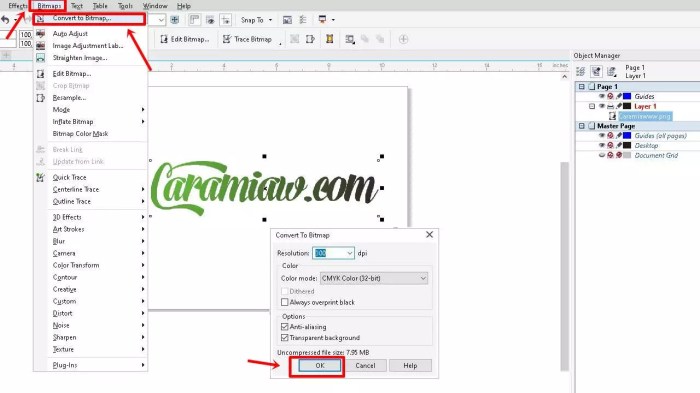Close the Convert To Bitmap dialog
The height and width of the screenshot is (393, 700).
coord(429,234)
